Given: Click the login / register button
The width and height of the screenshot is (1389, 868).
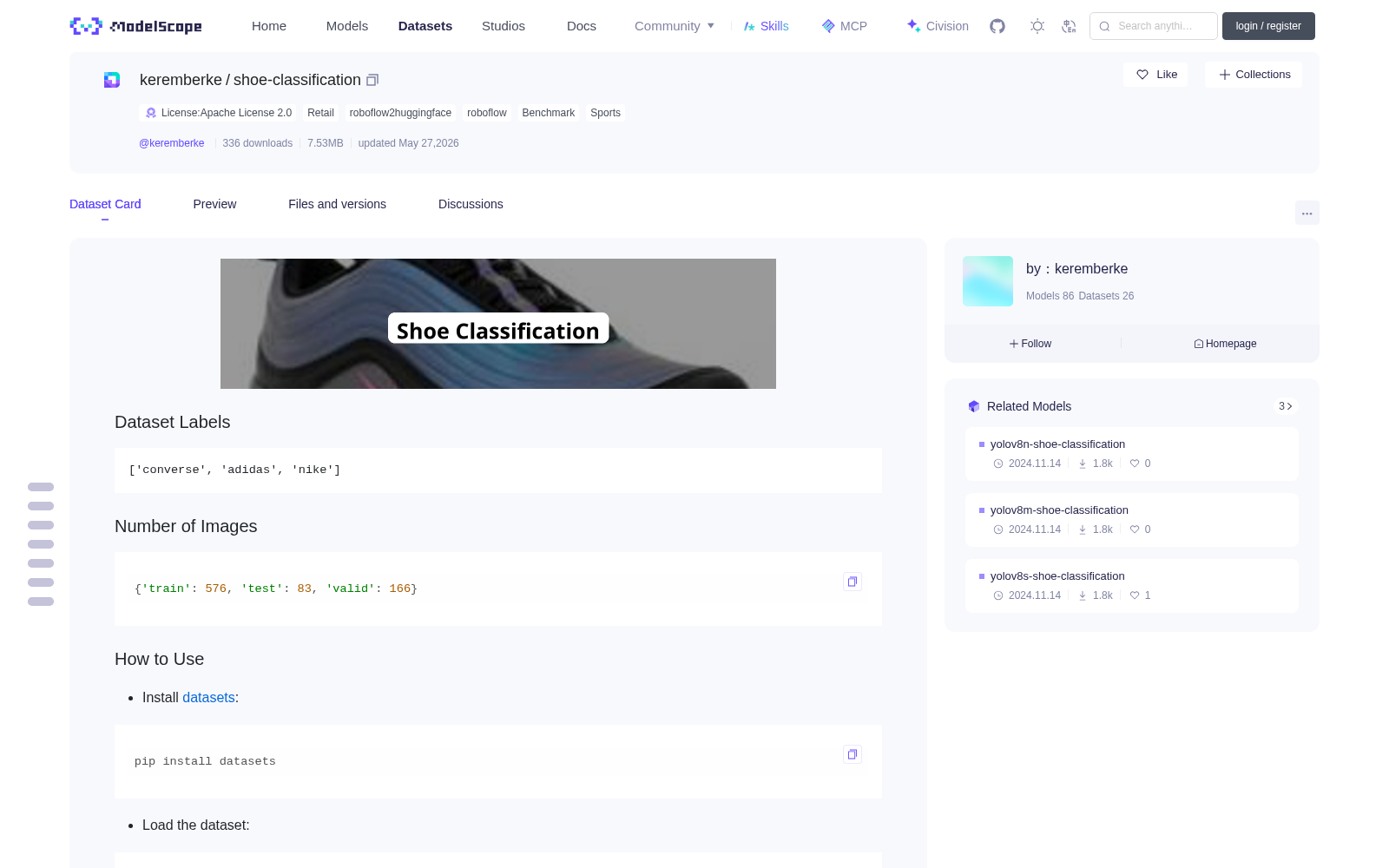Looking at the screenshot, I should coord(1268,26).
